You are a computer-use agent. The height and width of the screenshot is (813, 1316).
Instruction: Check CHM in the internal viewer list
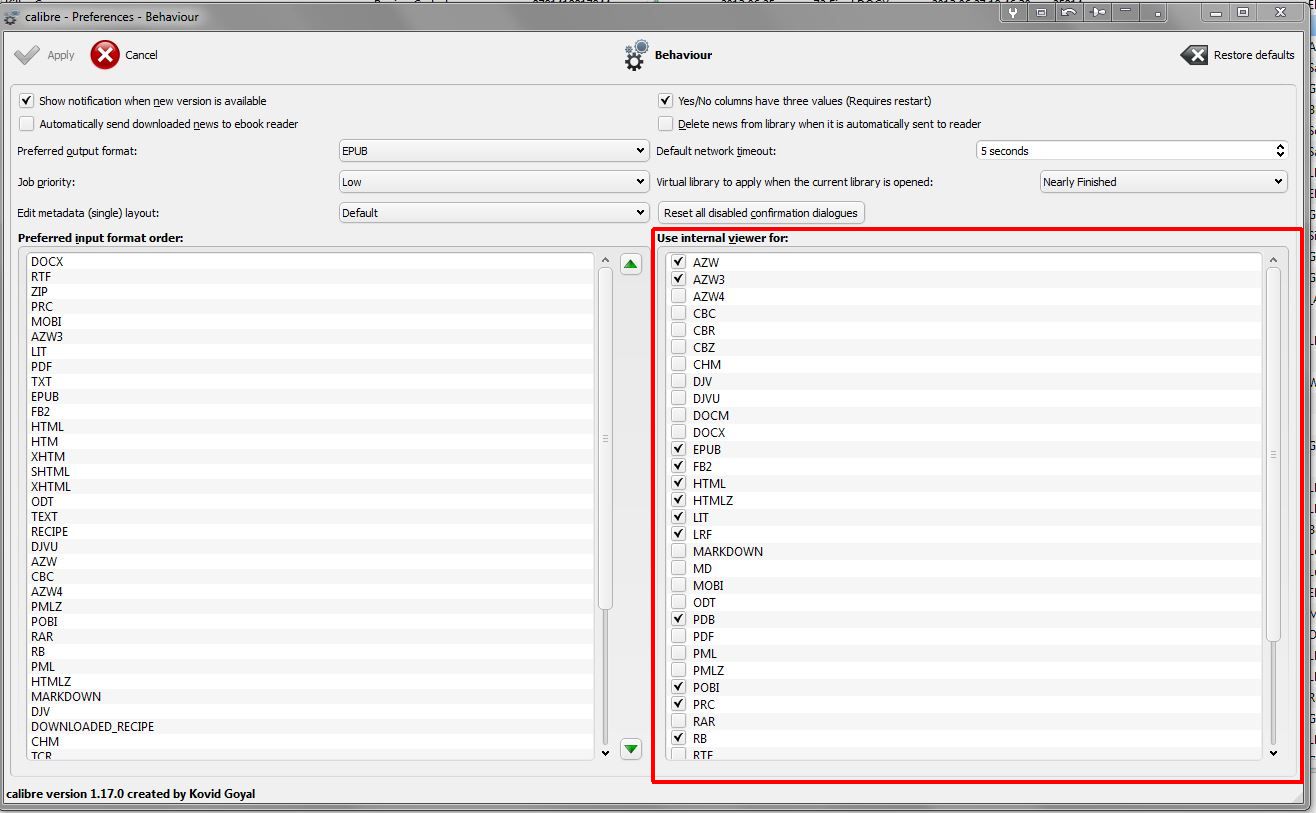(x=679, y=364)
